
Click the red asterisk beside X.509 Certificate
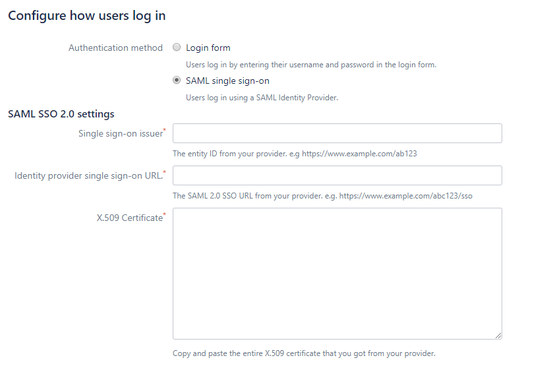pos(164,214)
